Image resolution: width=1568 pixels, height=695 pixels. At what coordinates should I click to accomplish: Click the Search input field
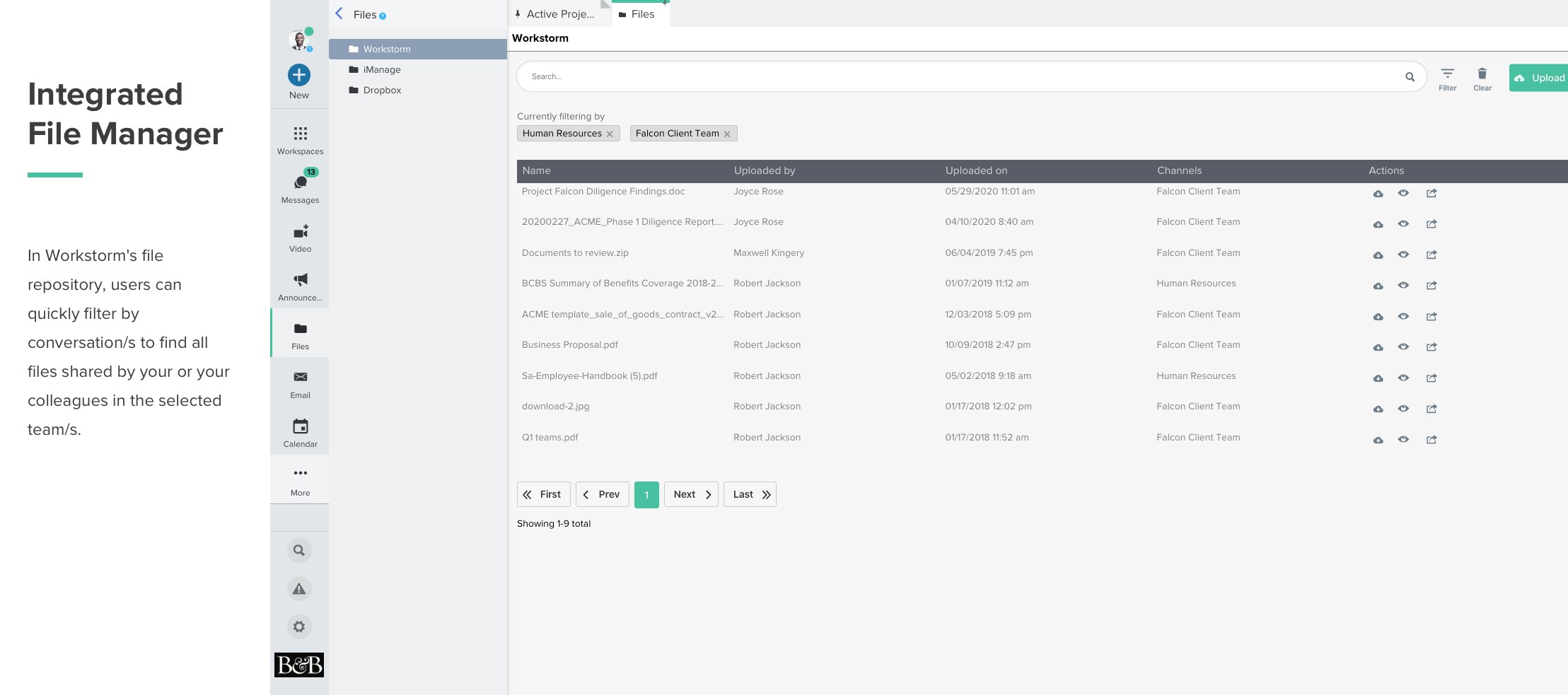coord(971,76)
